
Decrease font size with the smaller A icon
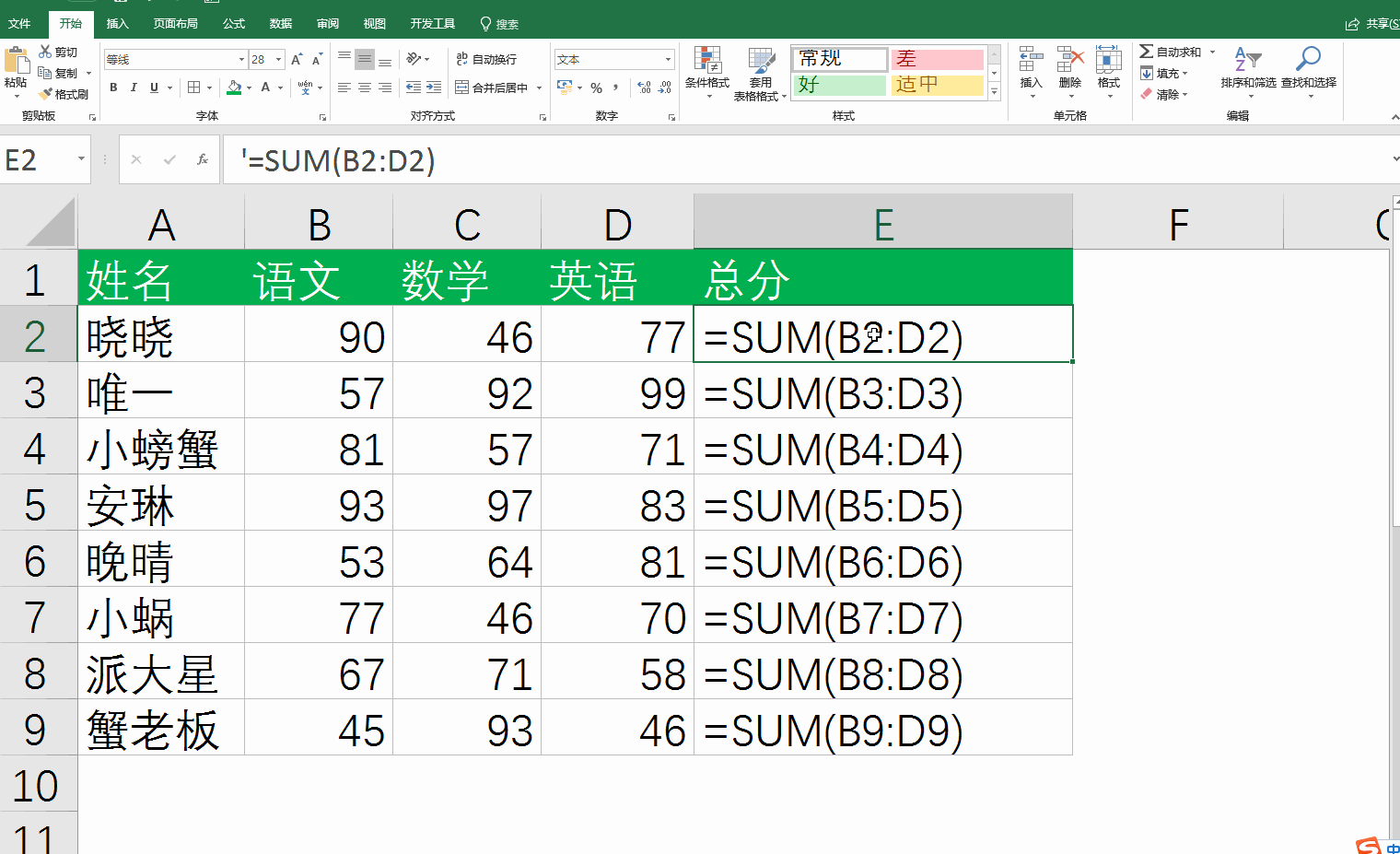pos(317,60)
